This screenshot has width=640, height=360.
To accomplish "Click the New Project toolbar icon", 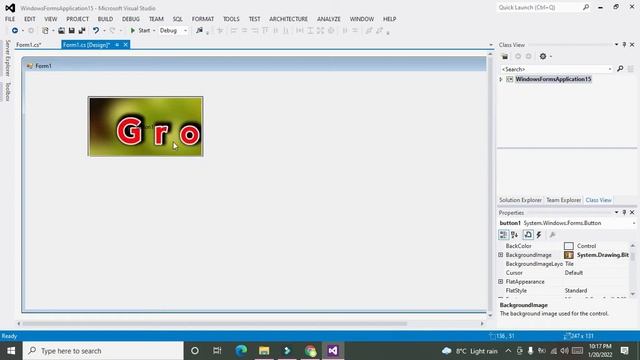I will click(x=45, y=31).
